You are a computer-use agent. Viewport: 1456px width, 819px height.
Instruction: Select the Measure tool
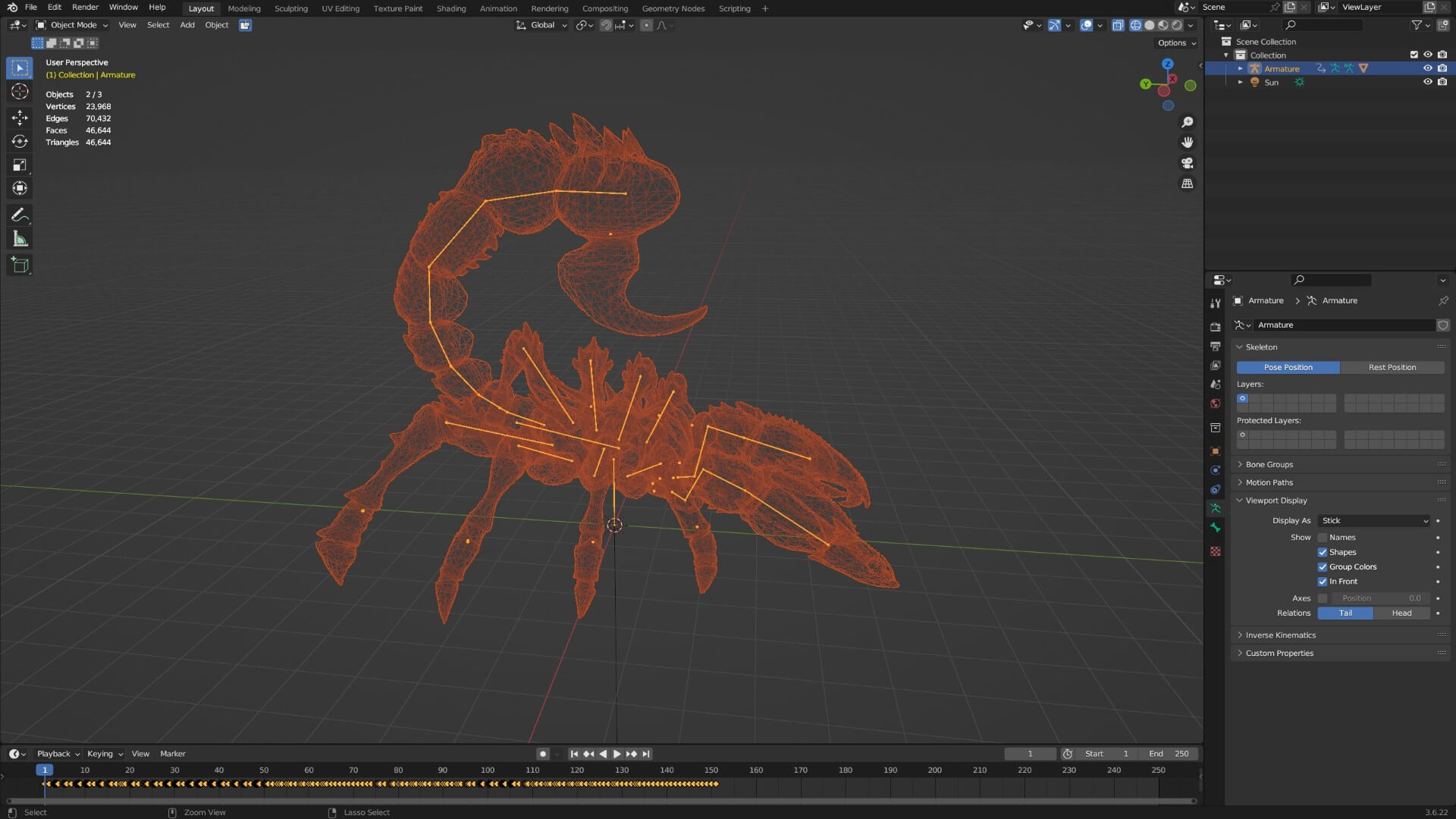click(20, 240)
